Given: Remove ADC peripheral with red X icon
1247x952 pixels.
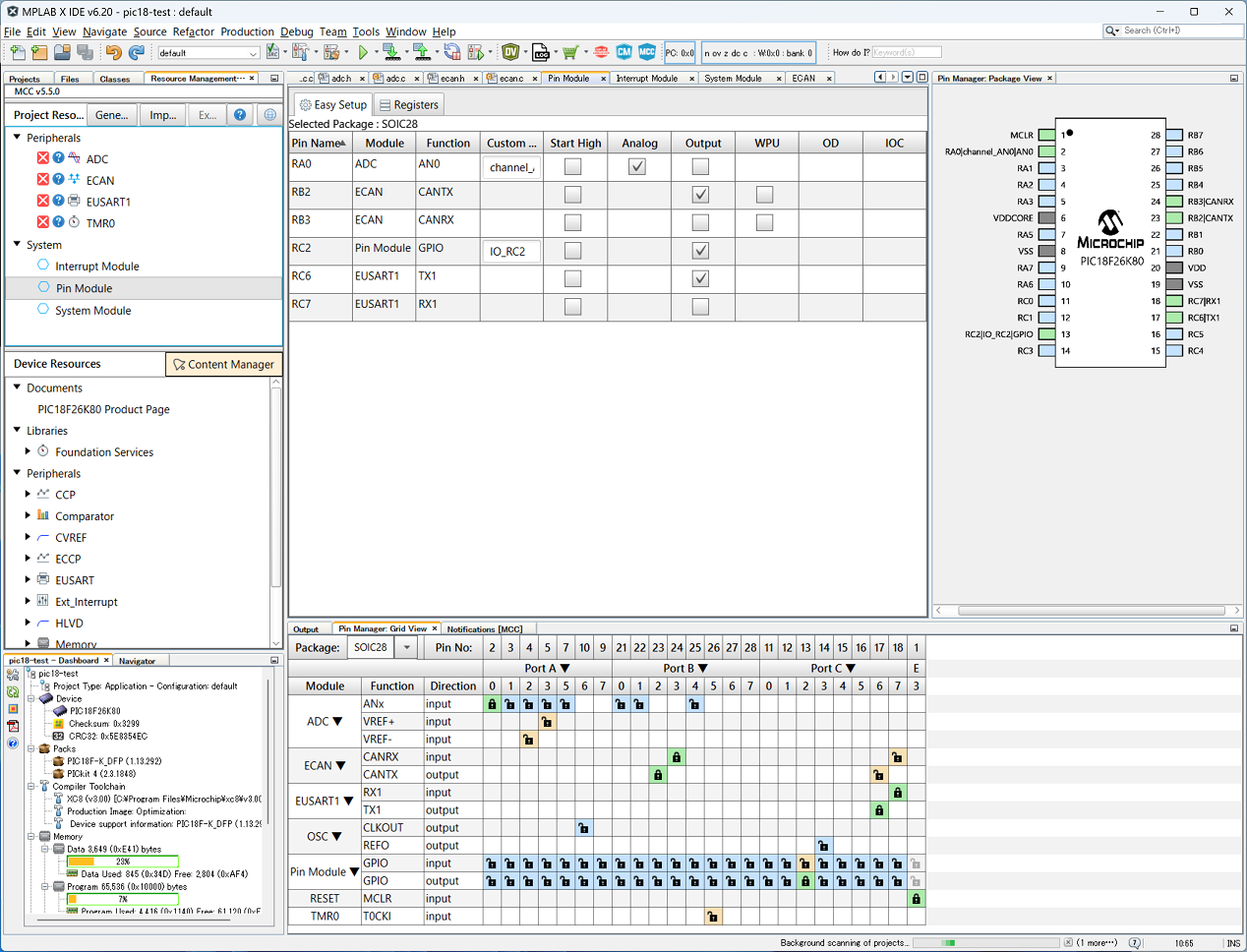Looking at the screenshot, I should pyautogui.click(x=43, y=158).
